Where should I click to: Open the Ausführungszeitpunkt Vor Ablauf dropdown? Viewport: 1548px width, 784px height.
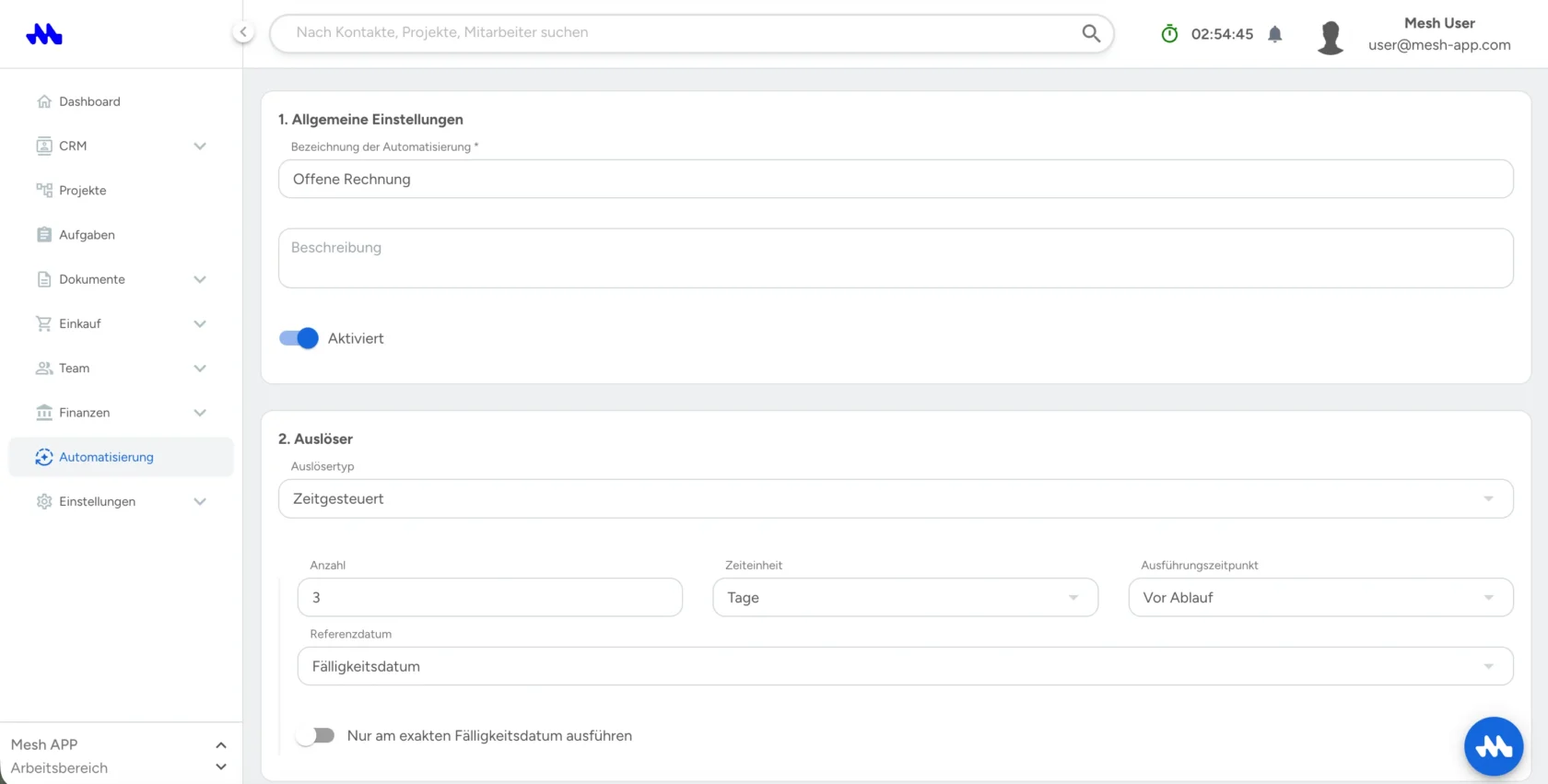tap(1320, 597)
